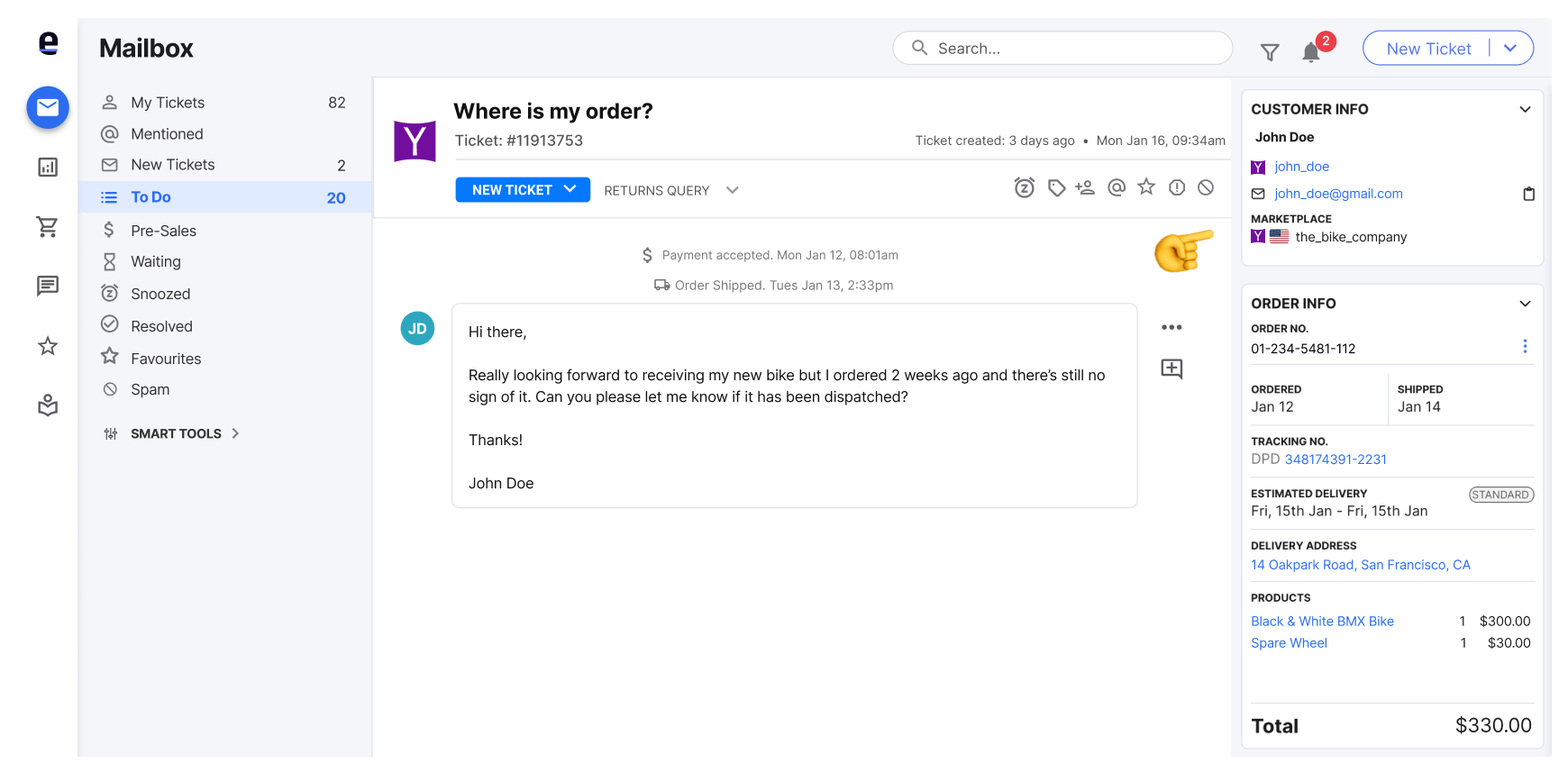Open the notifications bell
The height and width of the screenshot is (773, 1568).
pos(1311,52)
